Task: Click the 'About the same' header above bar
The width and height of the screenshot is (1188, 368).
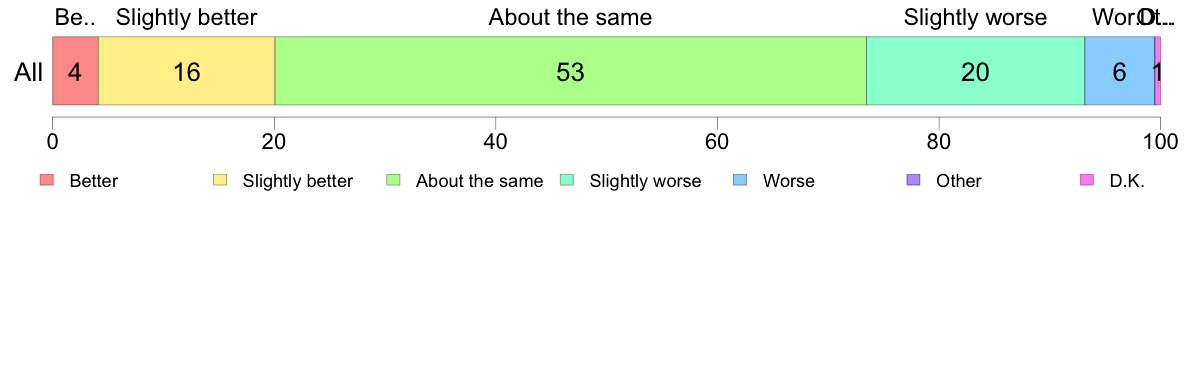Action: pyautogui.click(x=571, y=17)
